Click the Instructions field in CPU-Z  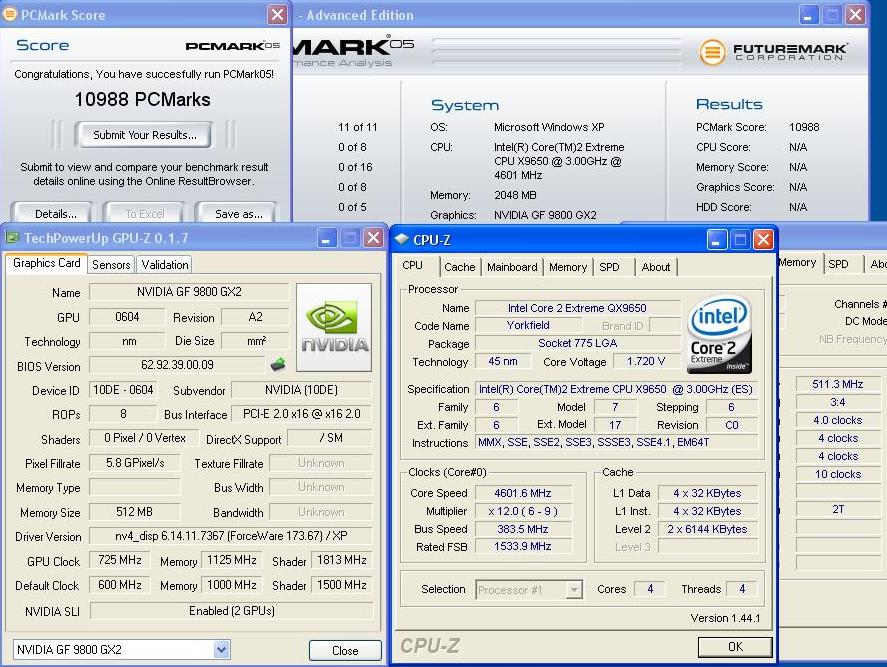(x=617, y=442)
